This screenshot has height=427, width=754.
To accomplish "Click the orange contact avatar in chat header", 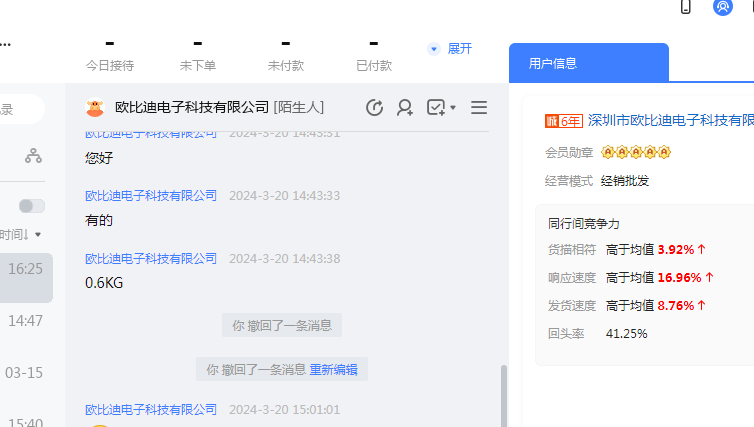I will click(95, 108).
